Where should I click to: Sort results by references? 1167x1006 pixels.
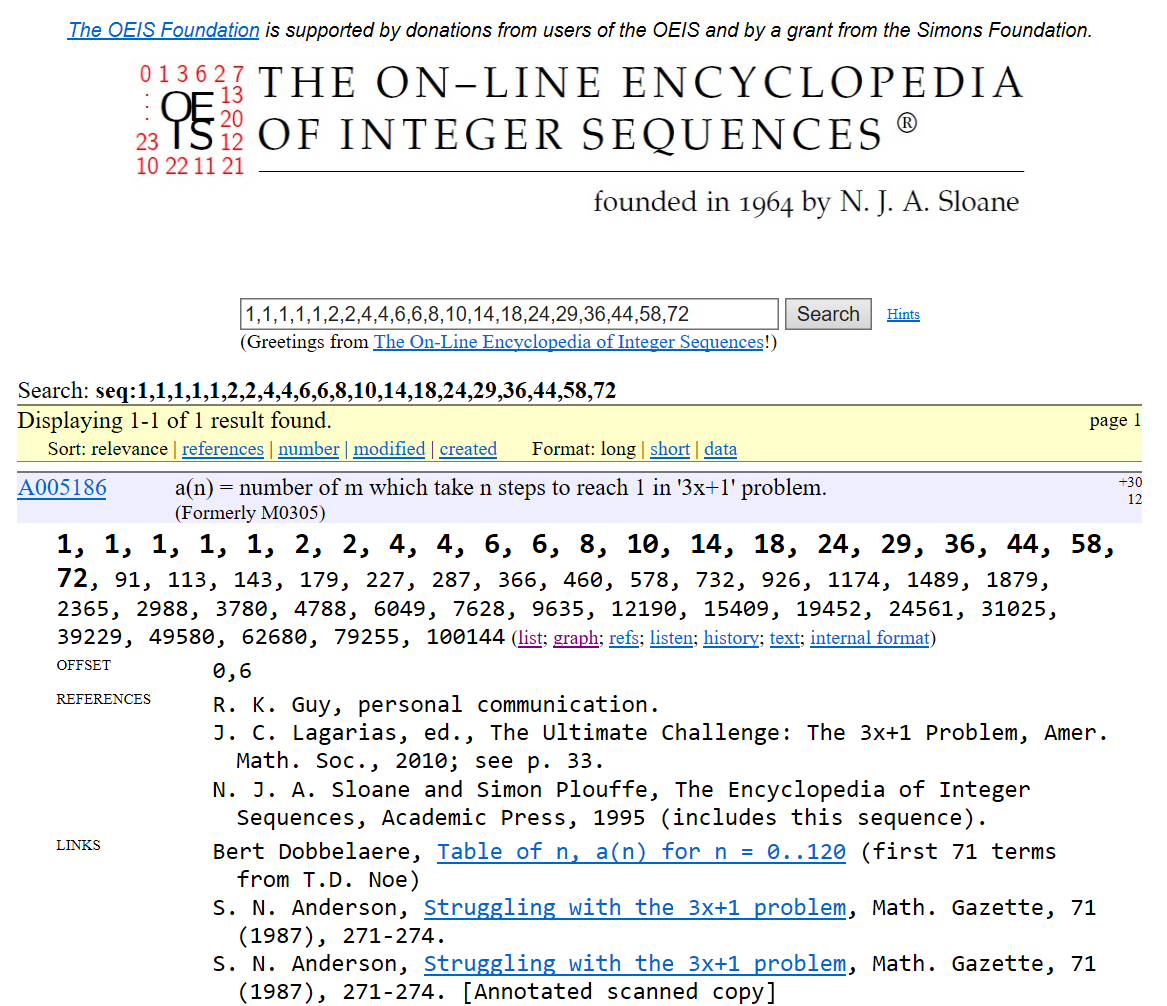pos(223,449)
